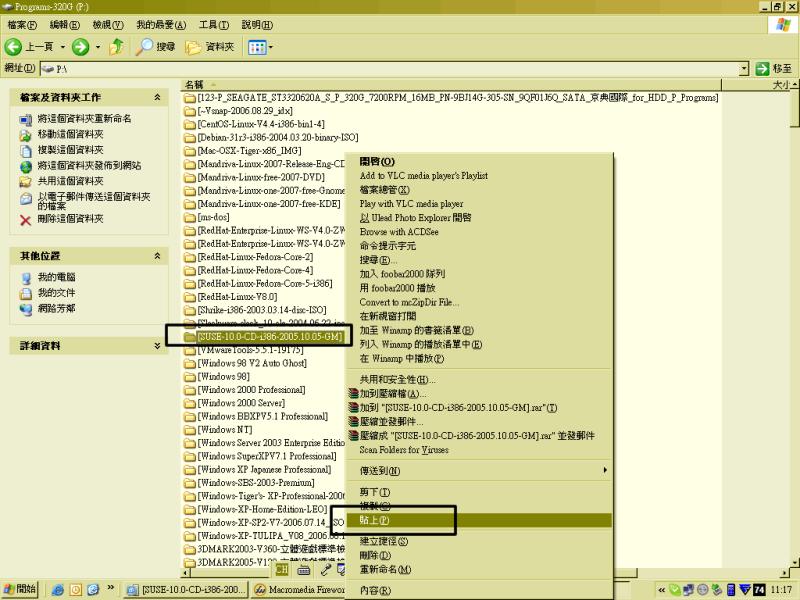The image size is (800, 600).
Task: Click the Views icon in the toolbar
Action: [257, 47]
